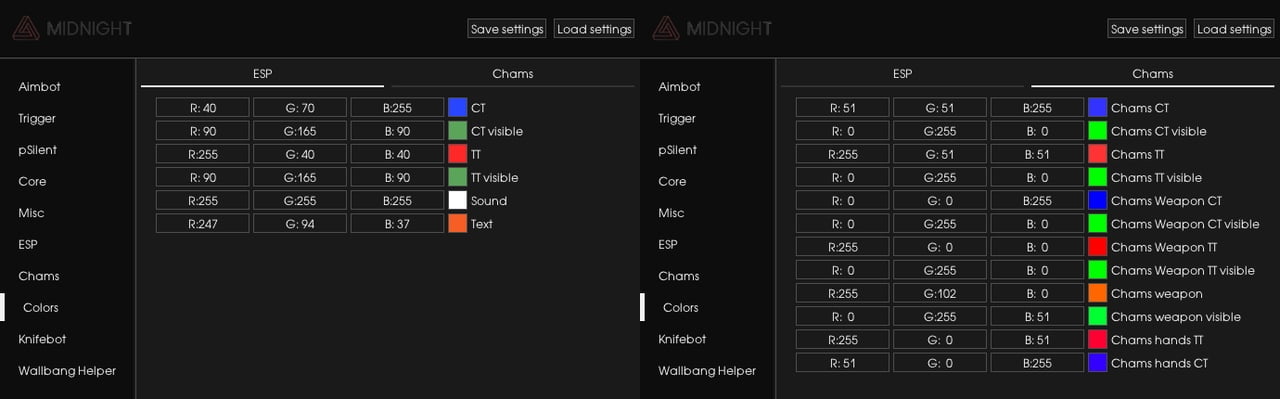Open the red Chams hands TT swatch
The width and height of the screenshot is (1280, 399).
tap(1098, 339)
